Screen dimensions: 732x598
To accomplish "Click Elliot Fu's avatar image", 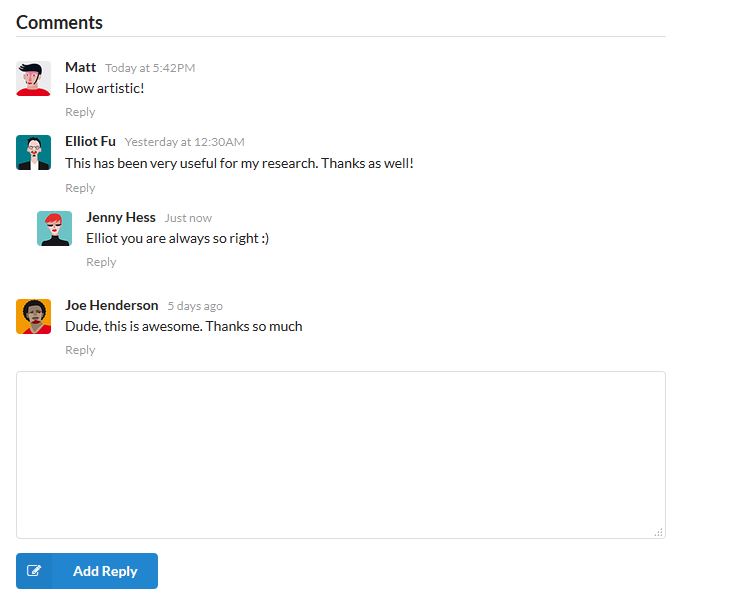I will [33, 152].
